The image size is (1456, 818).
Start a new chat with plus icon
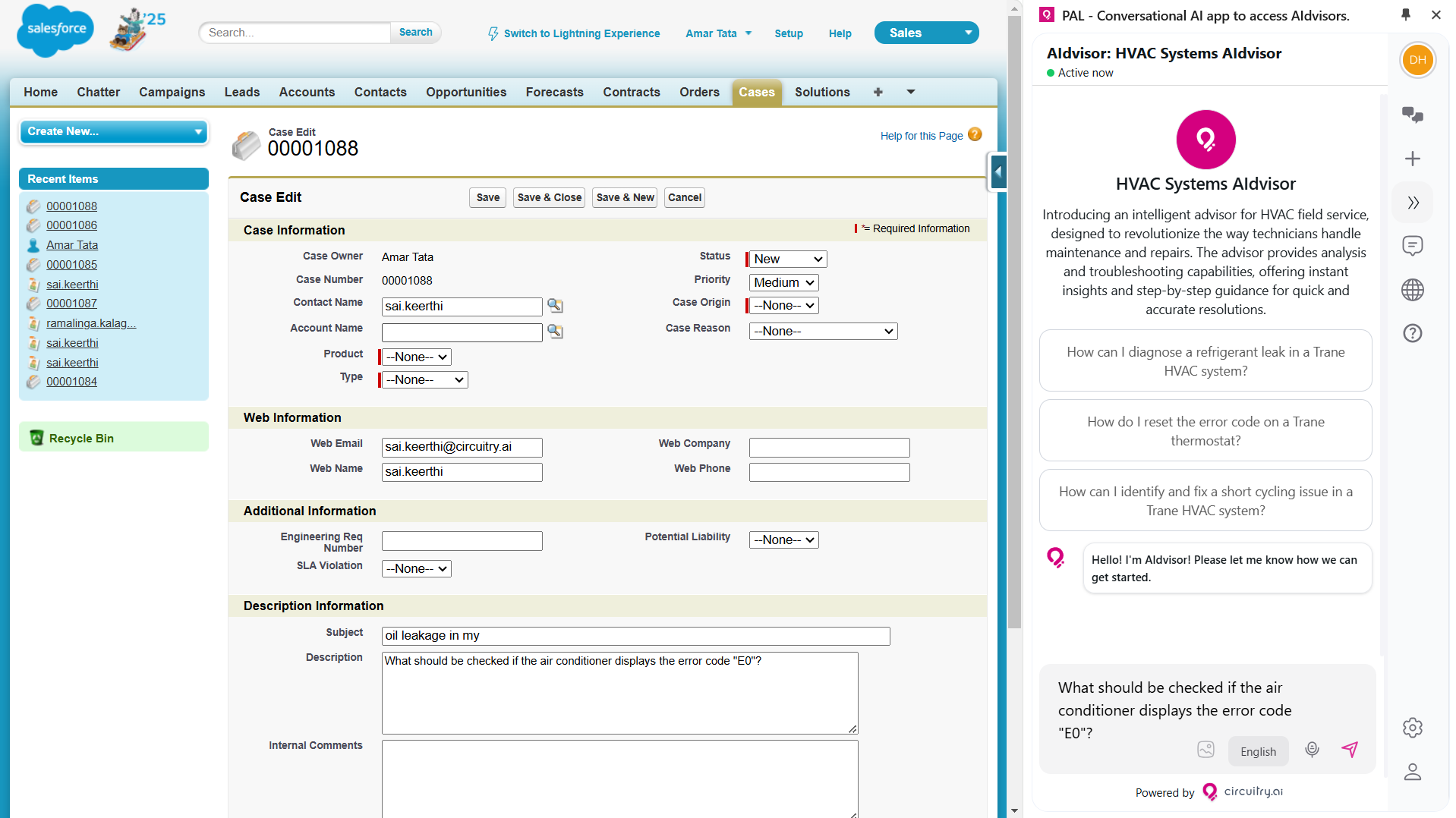click(x=1412, y=159)
